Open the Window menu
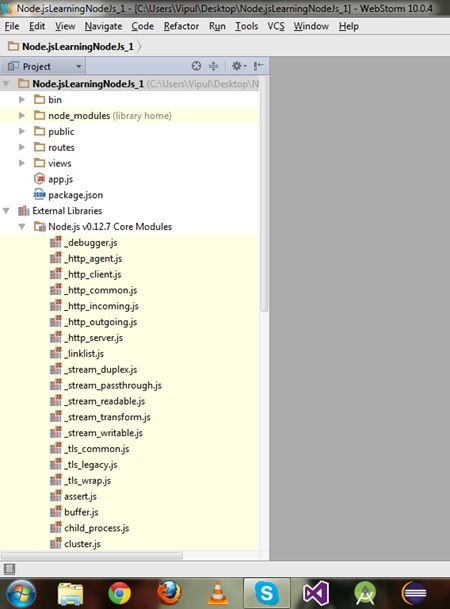Viewport: 450px width, 609px height. (x=311, y=26)
